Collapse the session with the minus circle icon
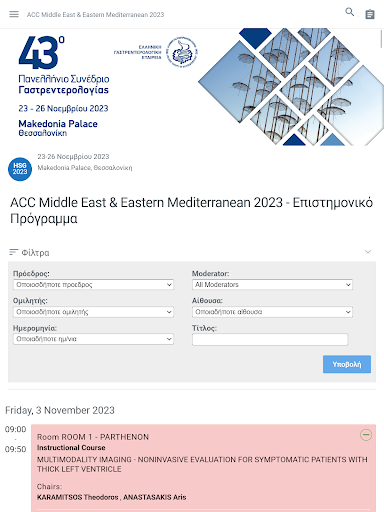This screenshot has height=512, width=384. coord(366,435)
